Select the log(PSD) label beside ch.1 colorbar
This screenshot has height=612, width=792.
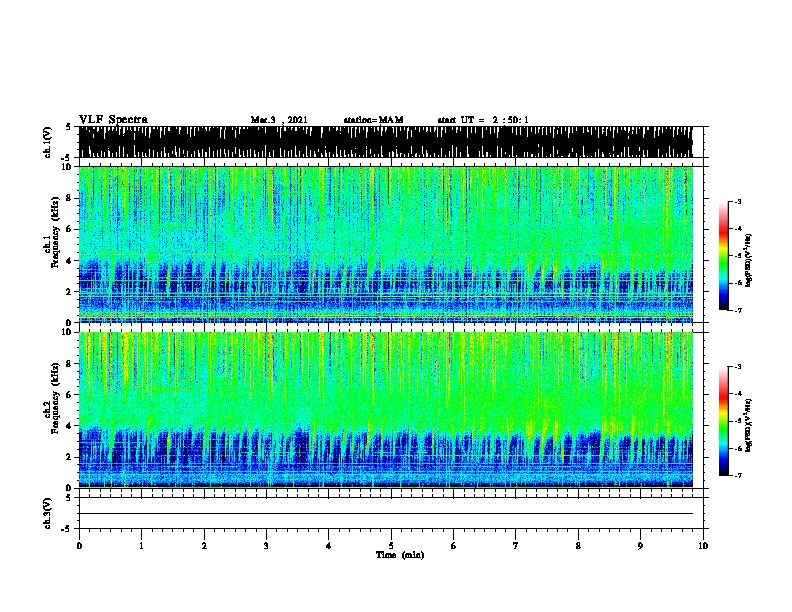tap(748, 260)
